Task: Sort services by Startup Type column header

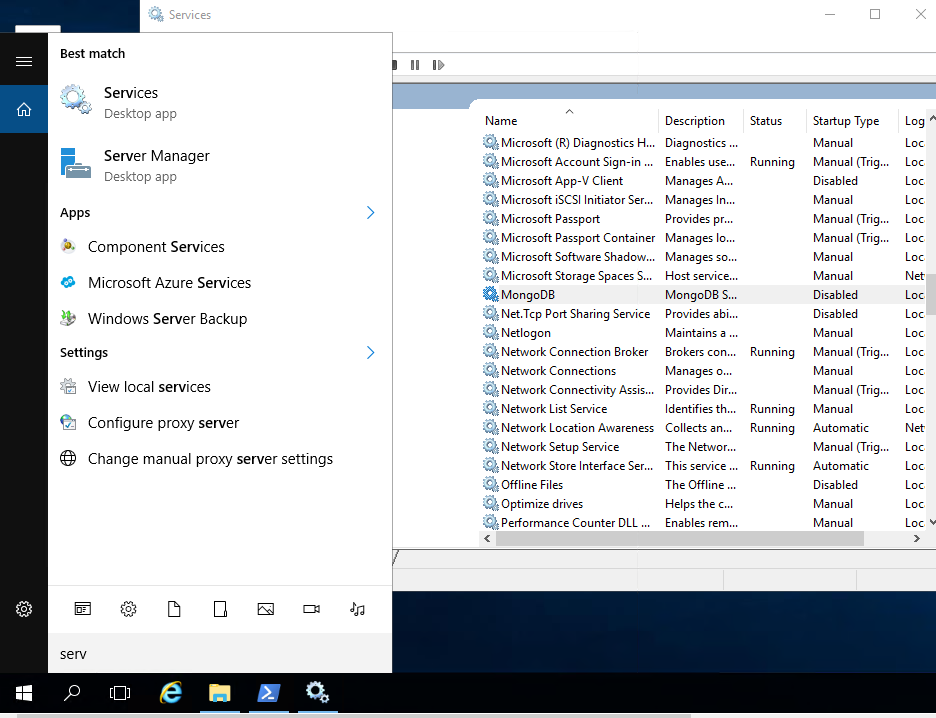Action: tap(852, 121)
